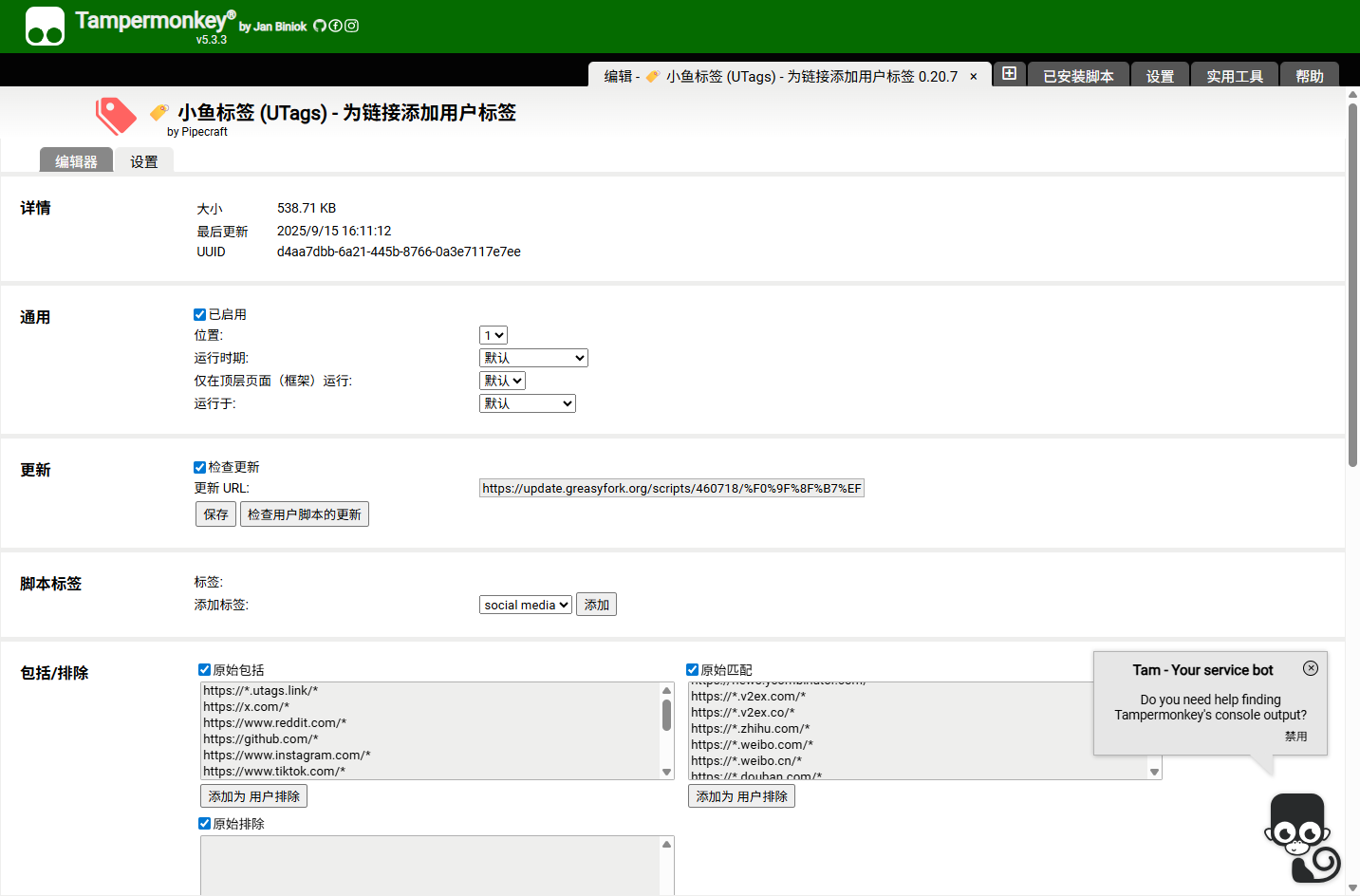Open the script's 设置 tab beside 编辑器
This screenshot has height=896, width=1360.
(x=144, y=161)
